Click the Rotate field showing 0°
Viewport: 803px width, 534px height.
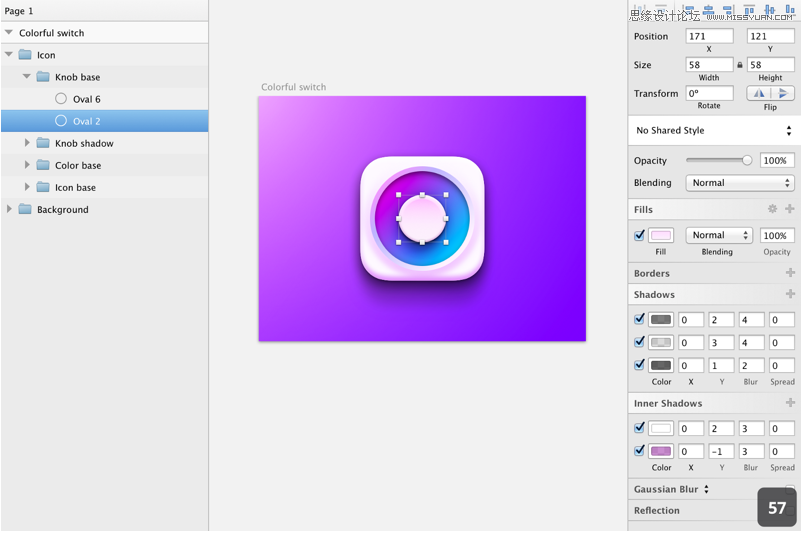(709, 93)
